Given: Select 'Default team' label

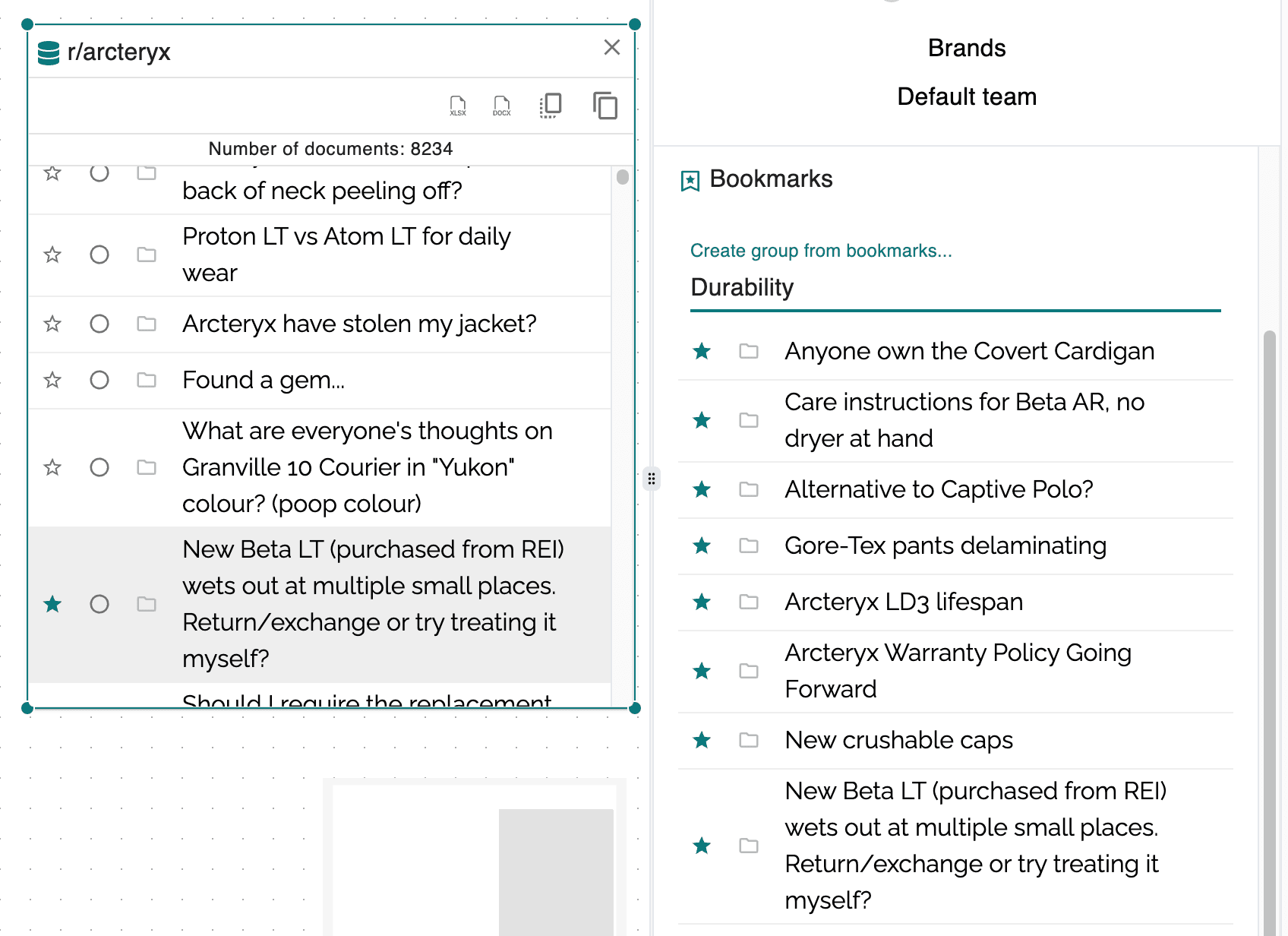Looking at the screenshot, I should pyautogui.click(x=967, y=96).
